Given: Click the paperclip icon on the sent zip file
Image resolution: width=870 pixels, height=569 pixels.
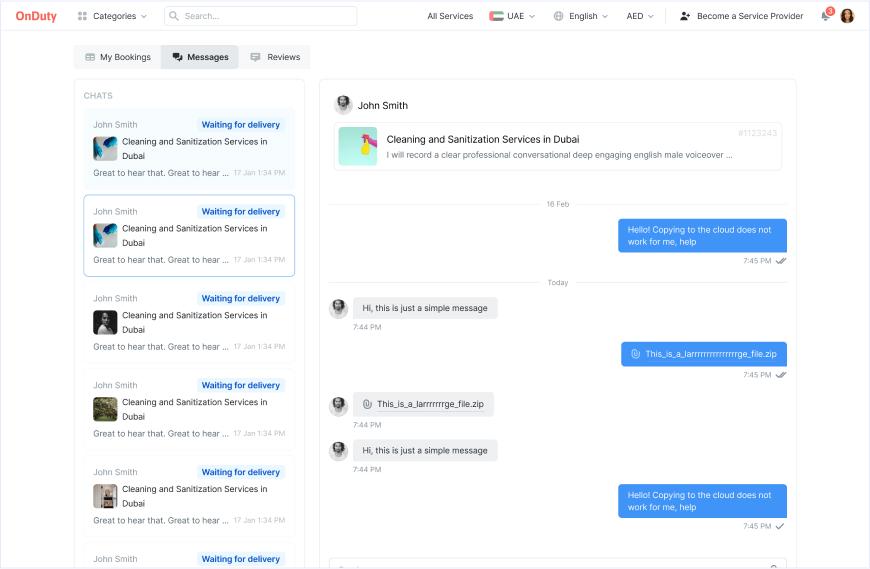Looking at the screenshot, I should 636,354.
